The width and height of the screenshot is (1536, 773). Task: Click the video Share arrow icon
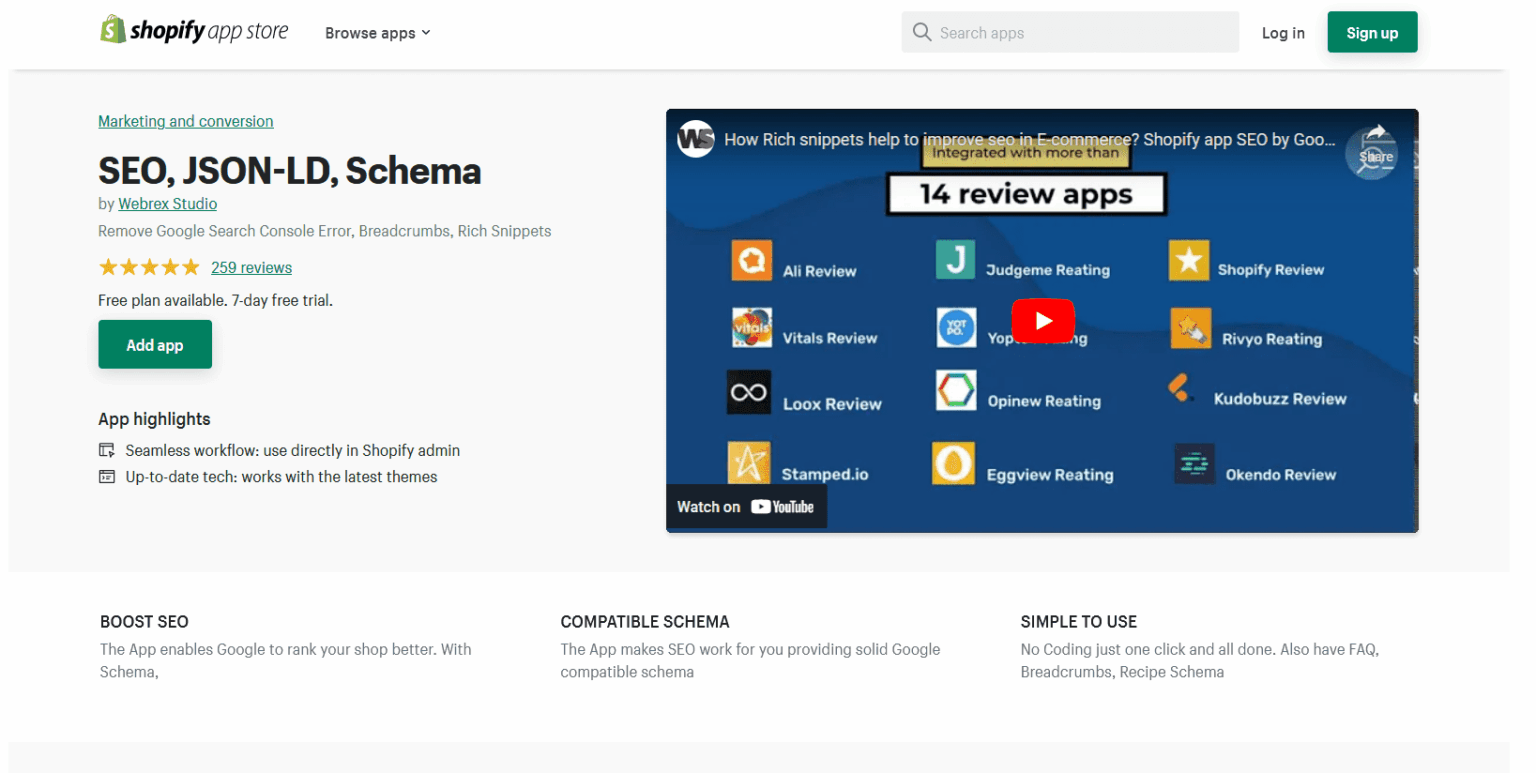[x=1376, y=138]
